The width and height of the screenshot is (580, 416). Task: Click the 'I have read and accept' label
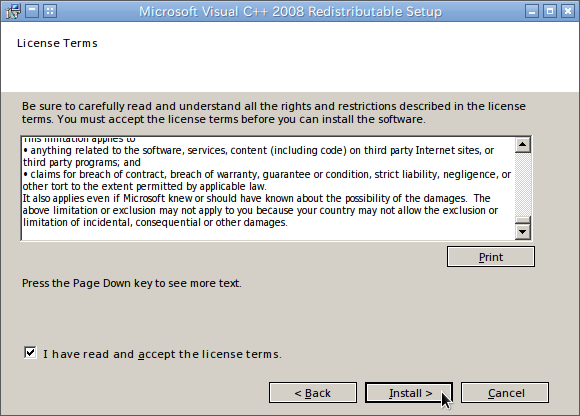pos(162,354)
